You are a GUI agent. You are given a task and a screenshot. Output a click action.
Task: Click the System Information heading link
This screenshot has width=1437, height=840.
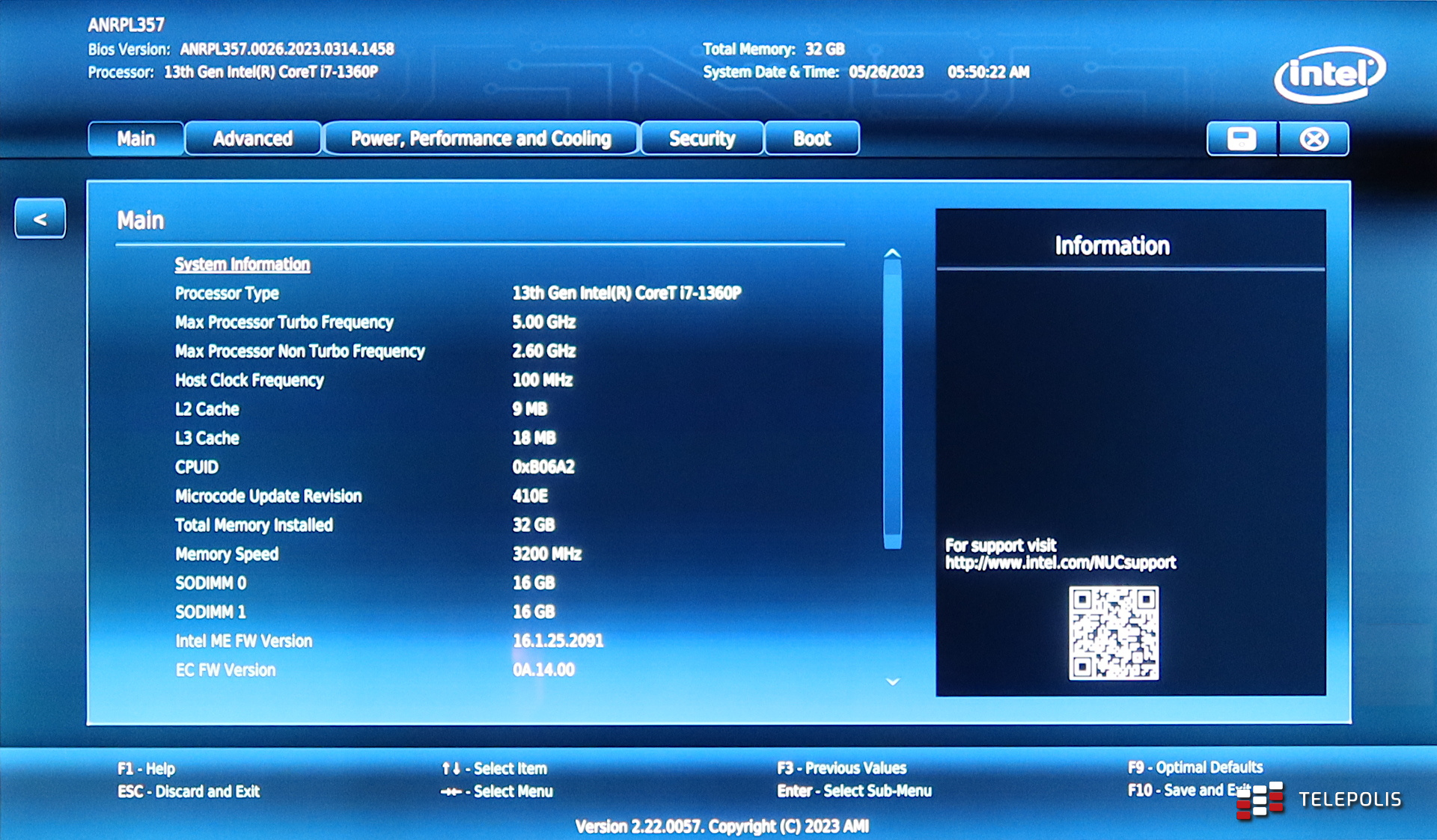click(242, 265)
